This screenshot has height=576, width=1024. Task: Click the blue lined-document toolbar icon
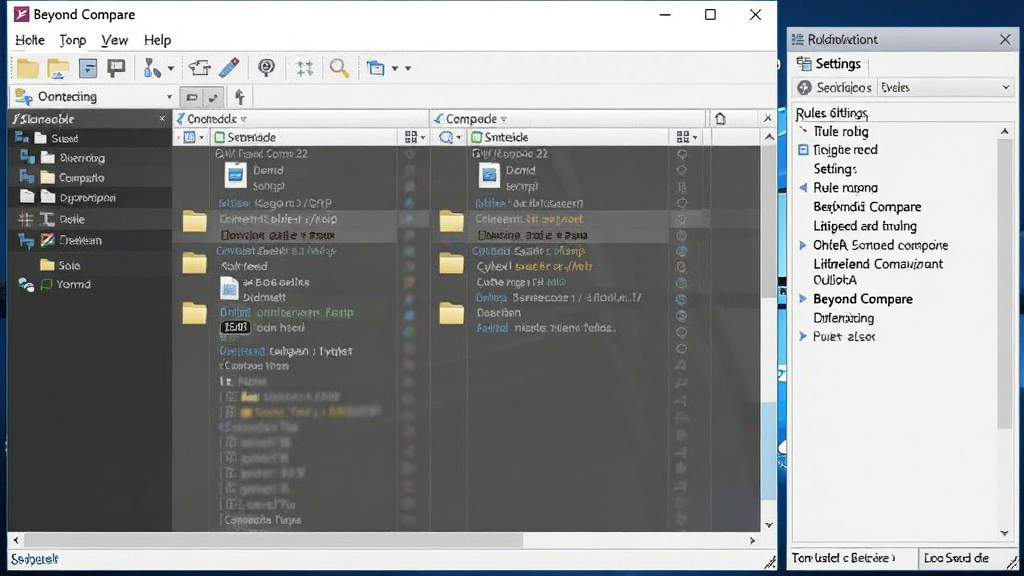coord(88,68)
